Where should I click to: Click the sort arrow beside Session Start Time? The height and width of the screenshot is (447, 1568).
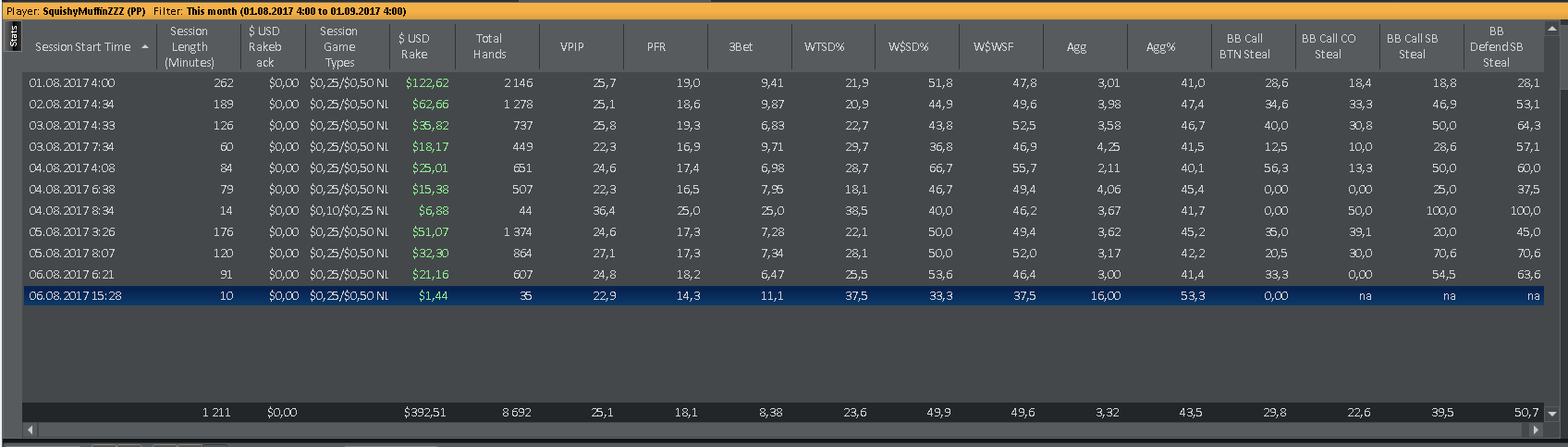(145, 47)
